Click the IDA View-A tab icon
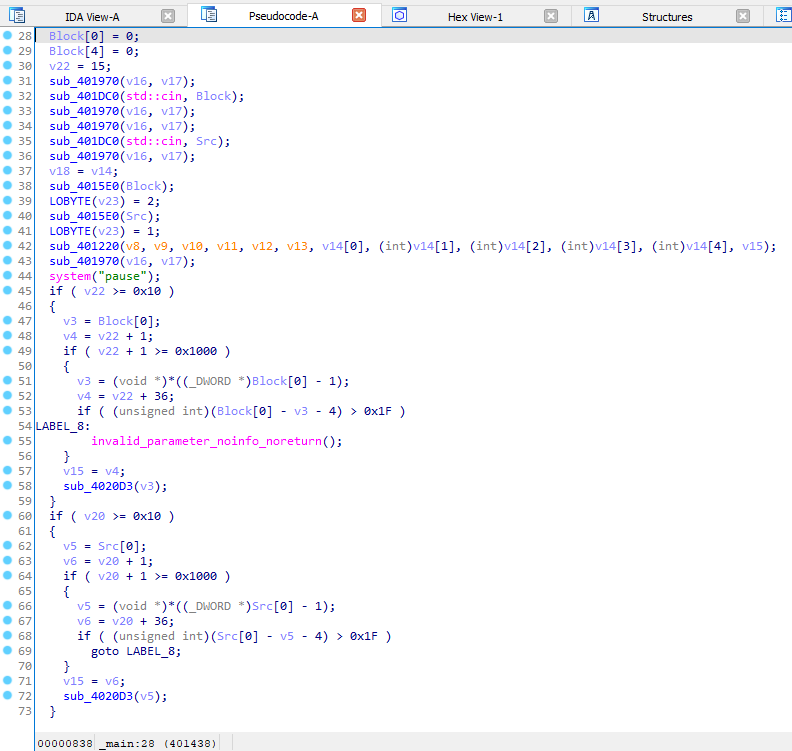The height and width of the screenshot is (751, 792). pyautogui.click(x=17, y=16)
